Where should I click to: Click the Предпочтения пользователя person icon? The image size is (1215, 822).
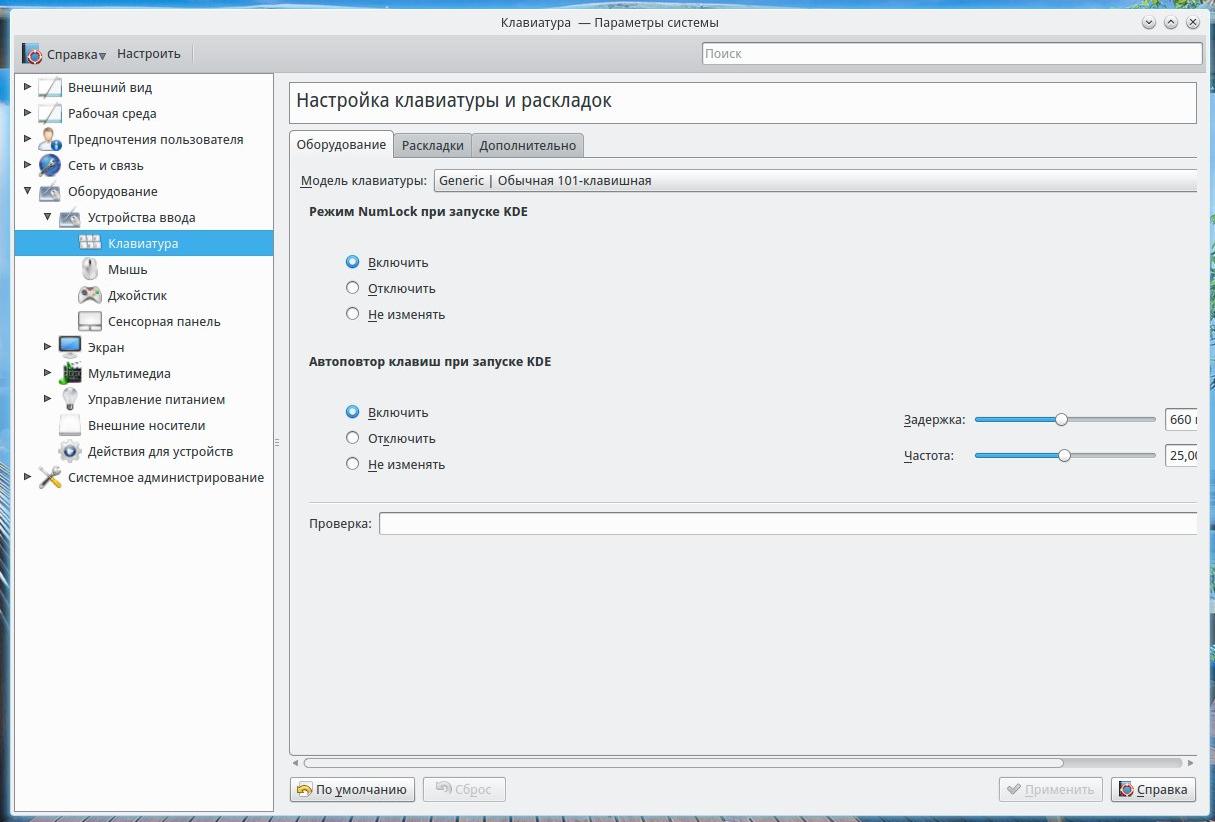[x=50, y=139]
